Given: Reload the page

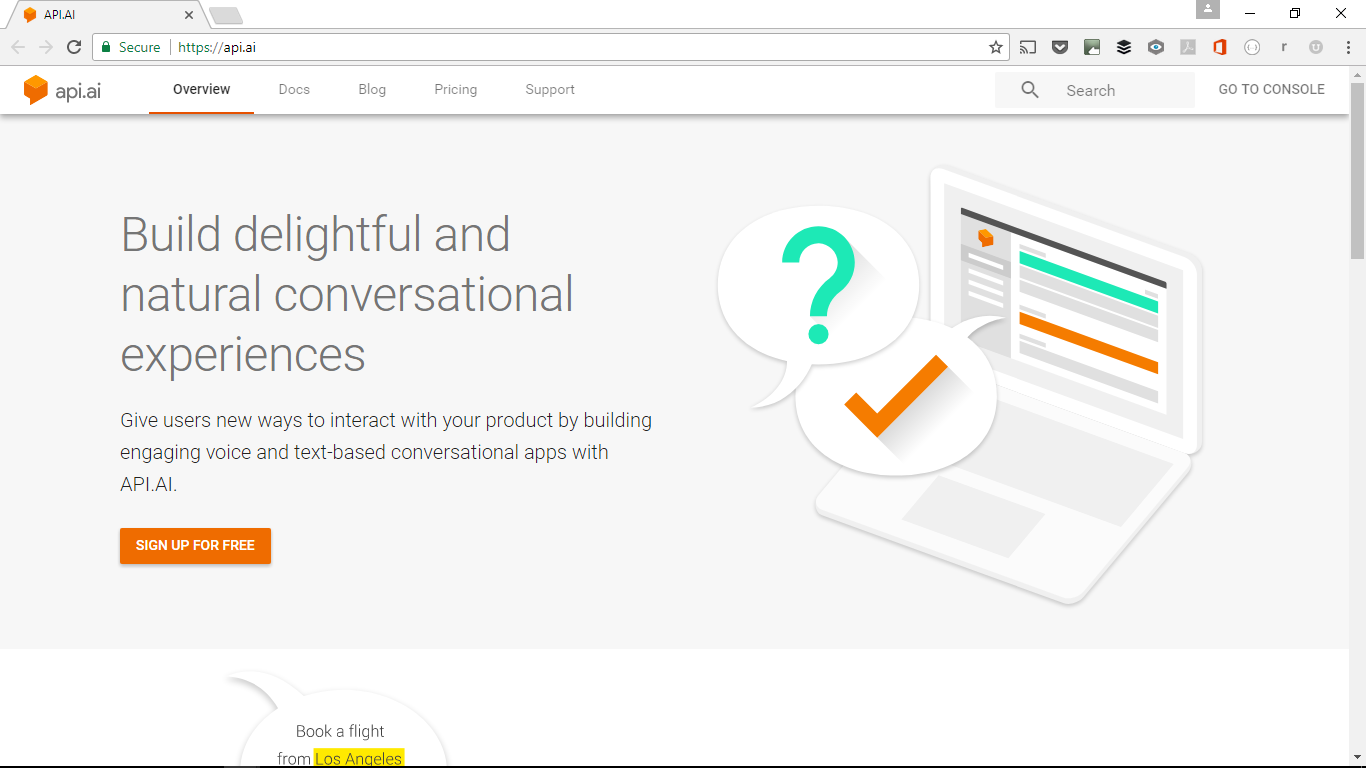Looking at the screenshot, I should point(74,47).
